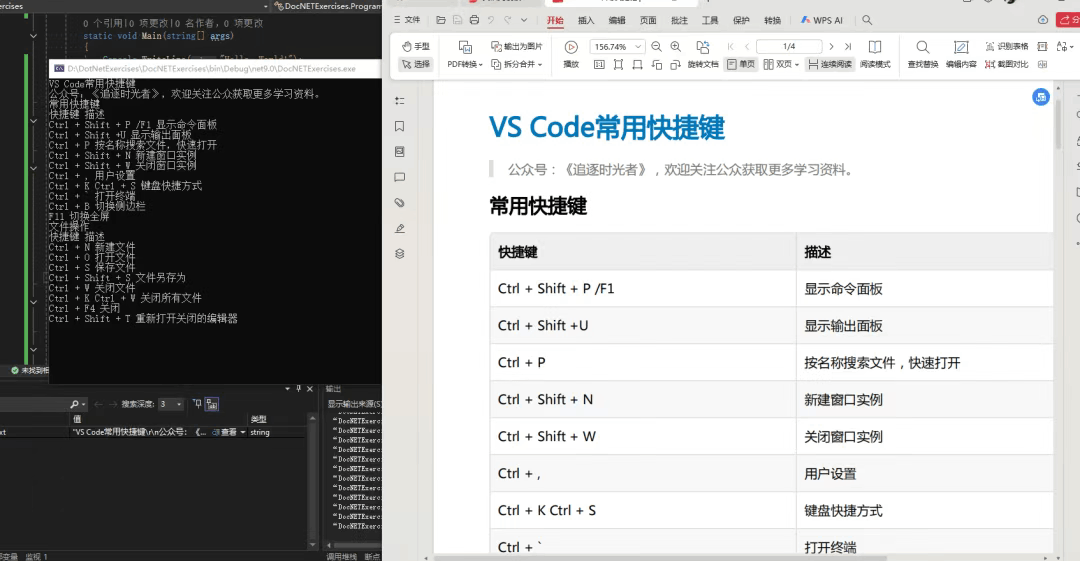Image resolution: width=1080 pixels, height=561 pixels.
Task: Open the bookmark panel in left sidebar
Action: click(400, 126)
